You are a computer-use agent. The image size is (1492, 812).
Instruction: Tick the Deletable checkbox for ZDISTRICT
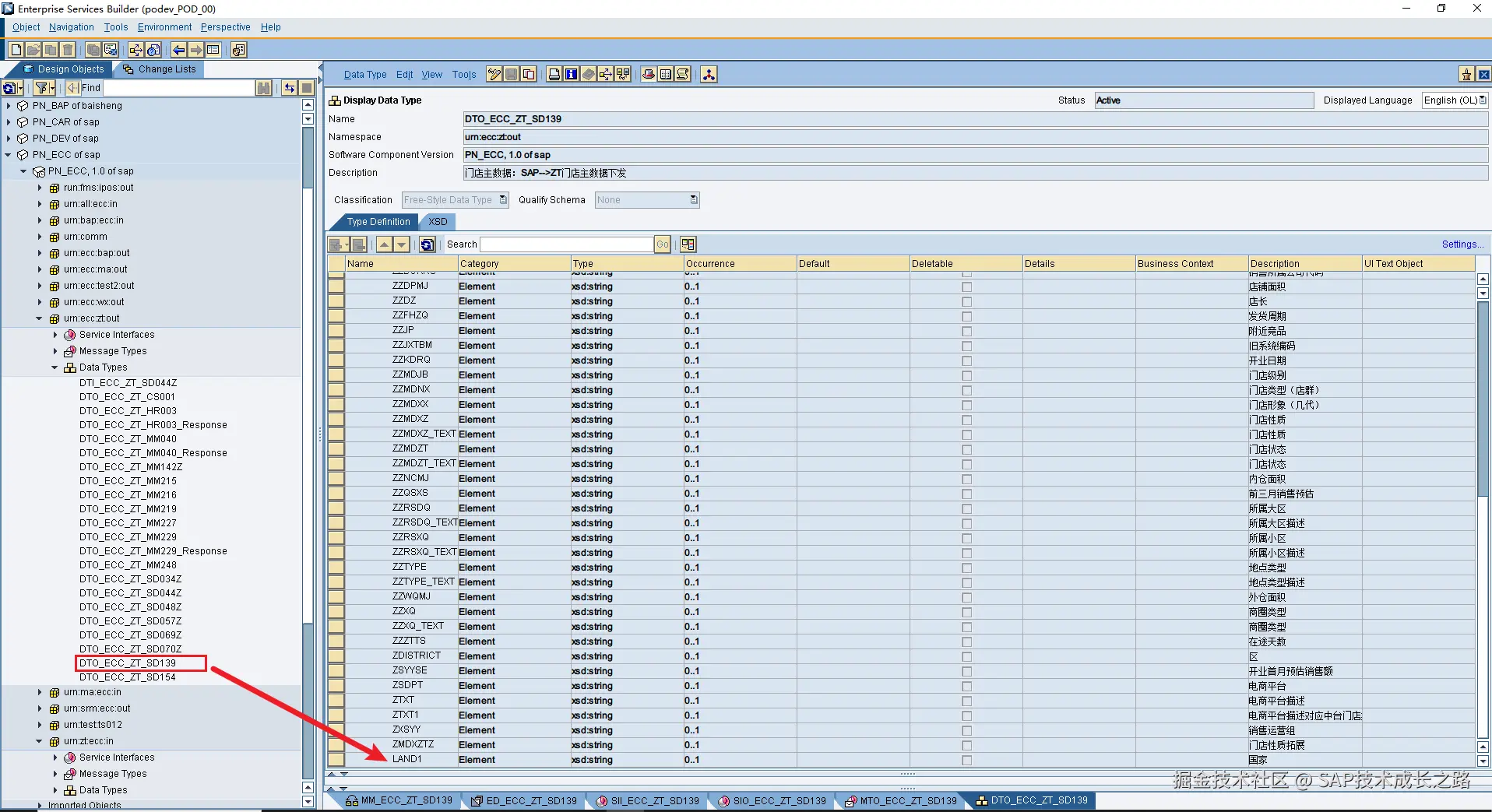click(x=966, y=657)
